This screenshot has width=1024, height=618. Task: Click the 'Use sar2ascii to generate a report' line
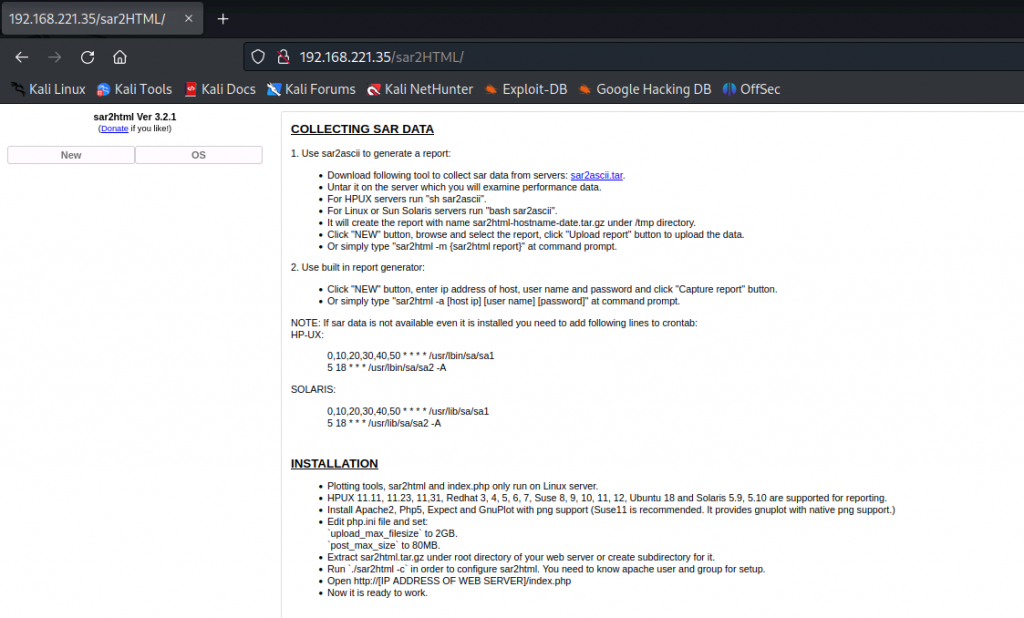pos(371,154)
